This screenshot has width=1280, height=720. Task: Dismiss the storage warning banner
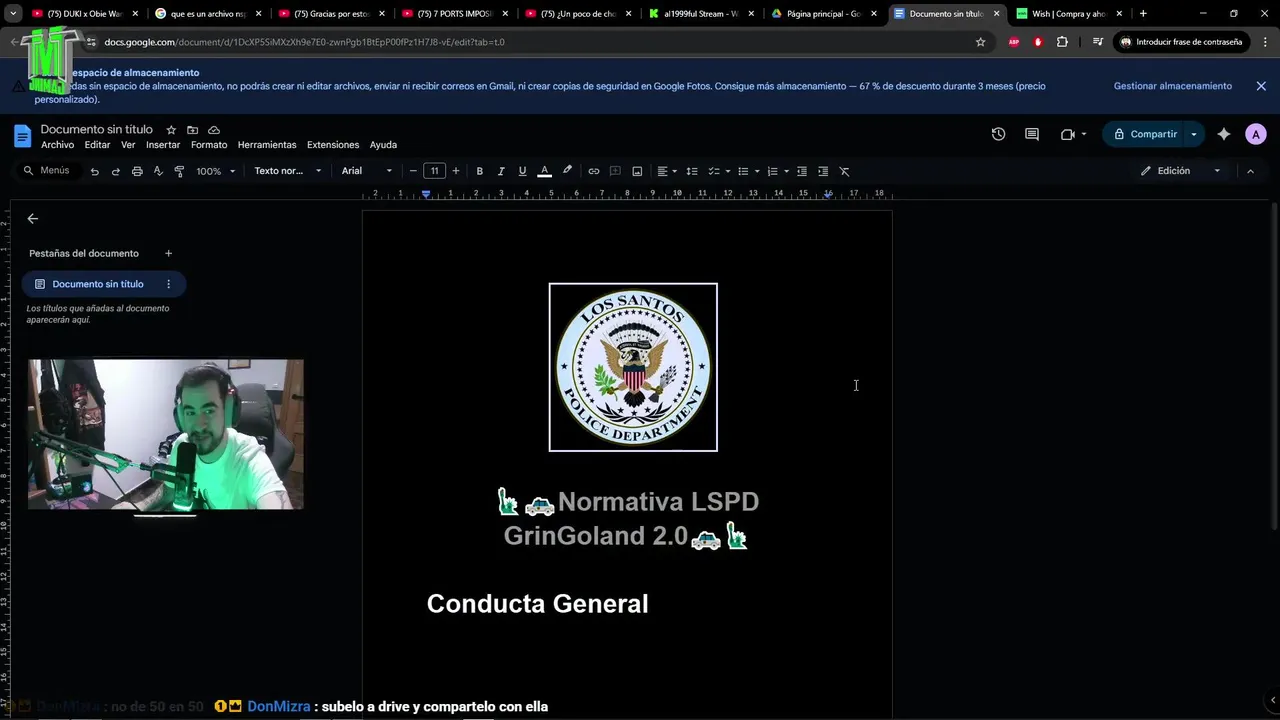pyautogui.click(x=1261, y=86)
